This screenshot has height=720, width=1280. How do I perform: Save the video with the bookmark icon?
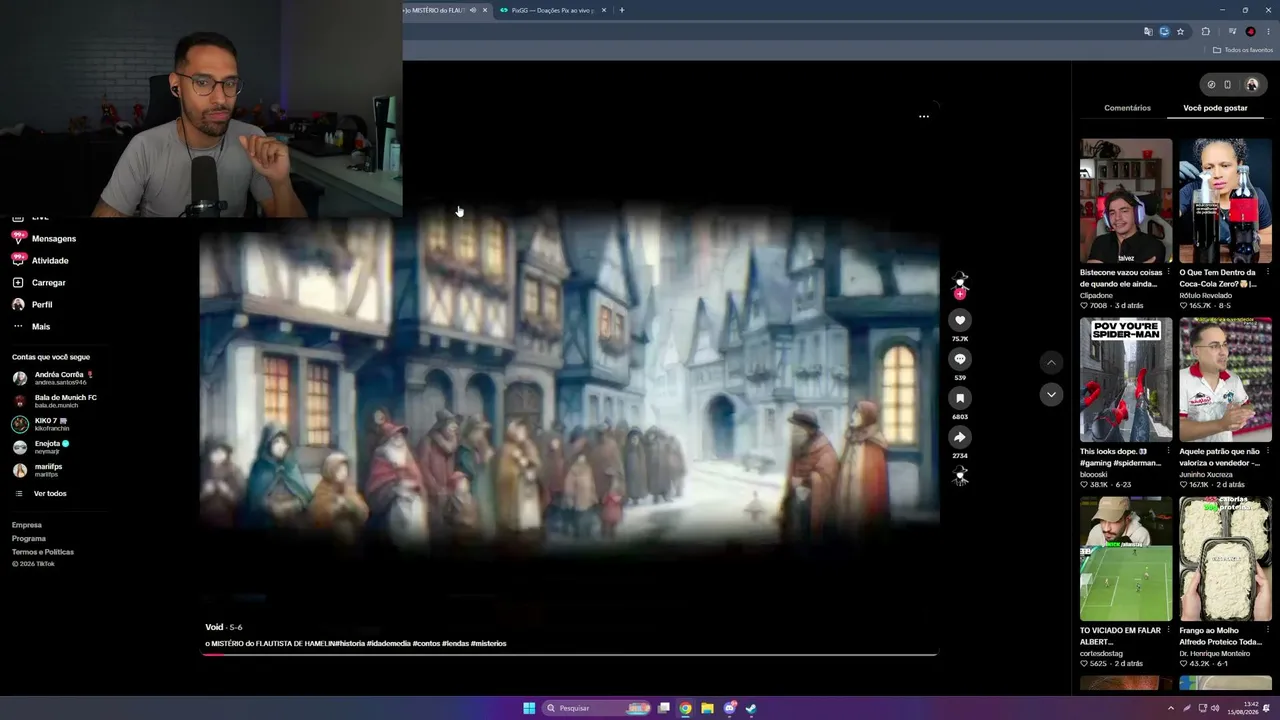[x=960, y=398]
